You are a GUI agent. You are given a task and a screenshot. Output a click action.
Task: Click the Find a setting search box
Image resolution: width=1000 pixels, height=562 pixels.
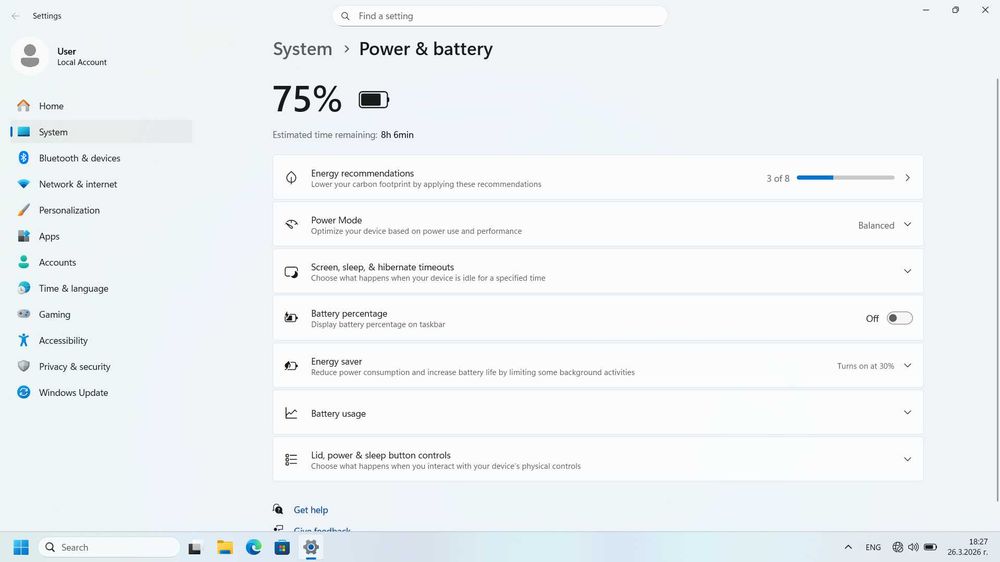click(499, 16)
